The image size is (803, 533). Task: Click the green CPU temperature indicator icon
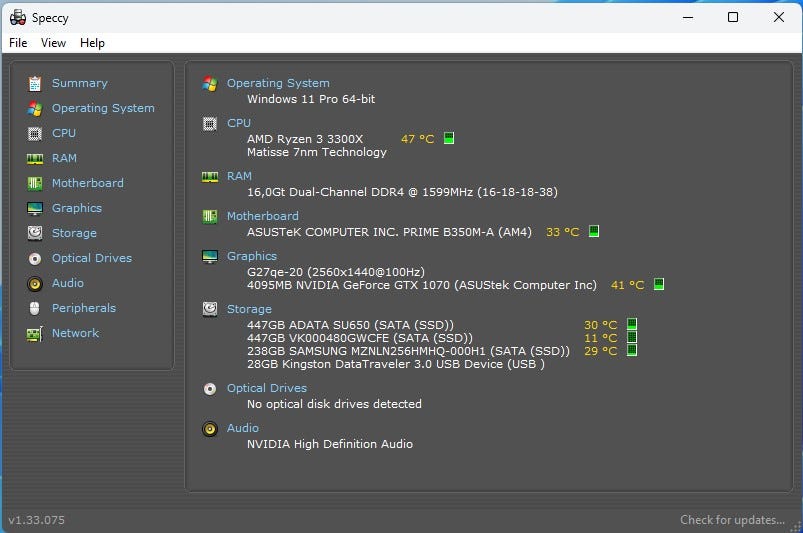click(449, 138)
